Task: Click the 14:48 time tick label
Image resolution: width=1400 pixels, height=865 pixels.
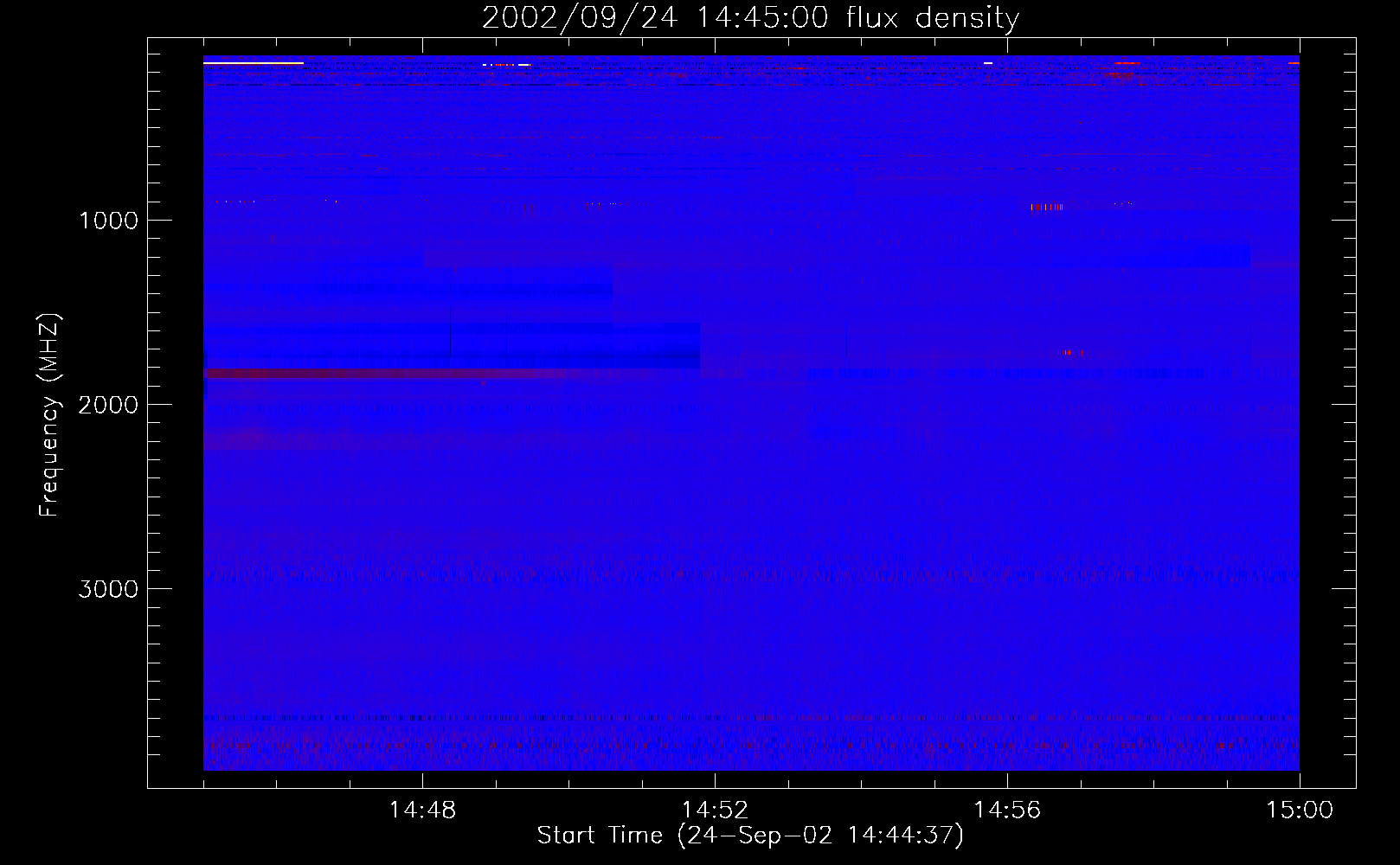Action: [422, 811]
